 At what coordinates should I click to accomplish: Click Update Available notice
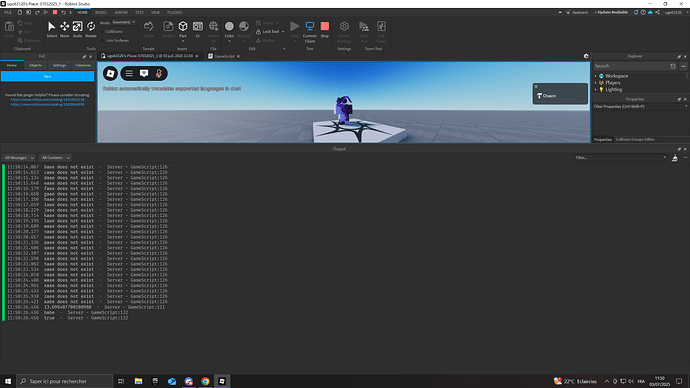coord(611,12)
